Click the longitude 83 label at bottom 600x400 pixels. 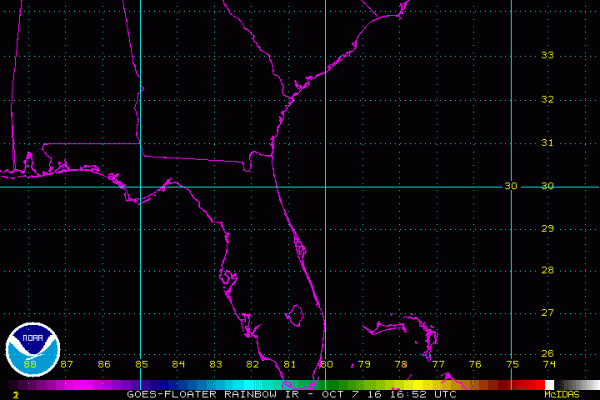point(215,364)
